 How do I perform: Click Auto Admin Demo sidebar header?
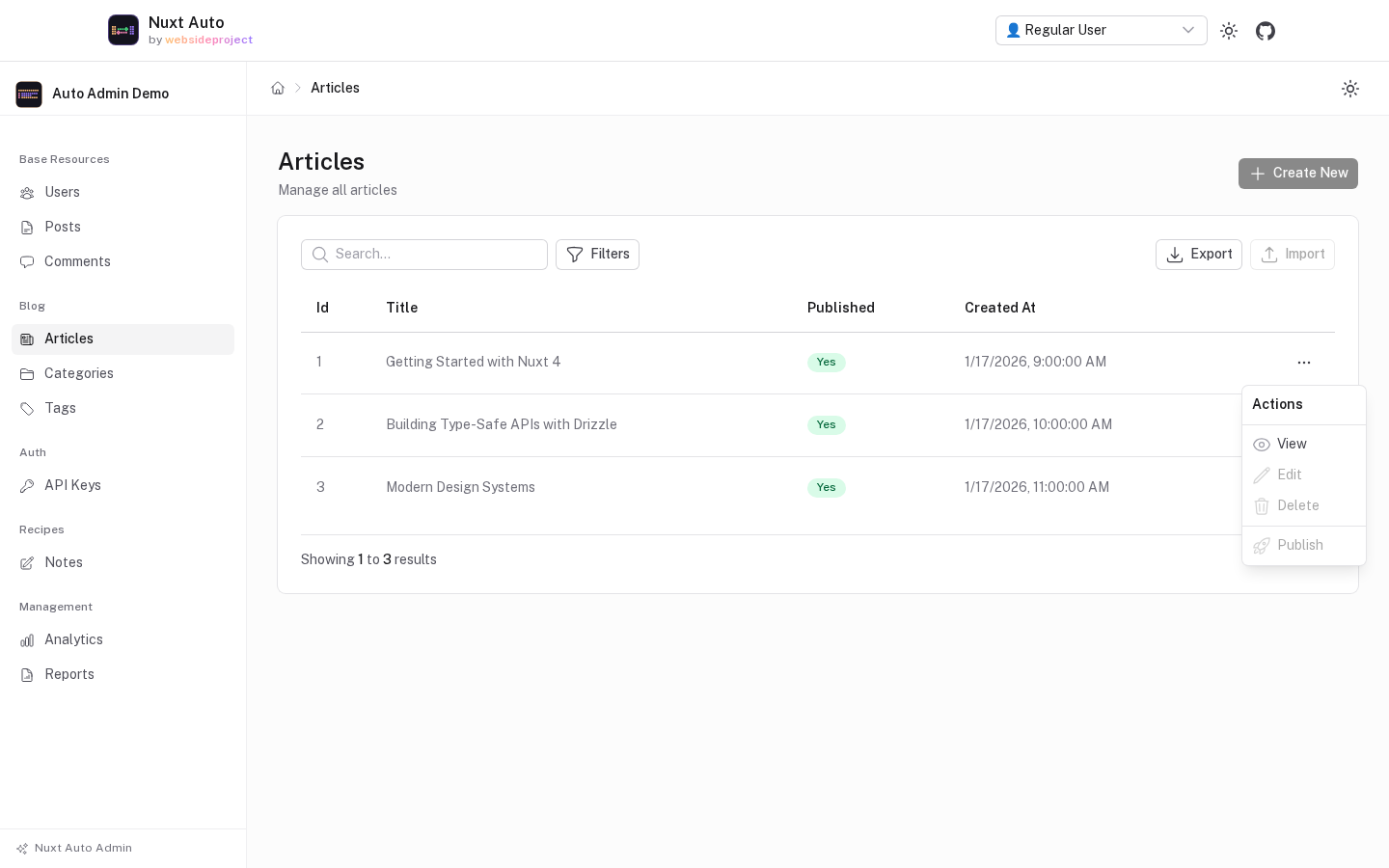[93, 94]
